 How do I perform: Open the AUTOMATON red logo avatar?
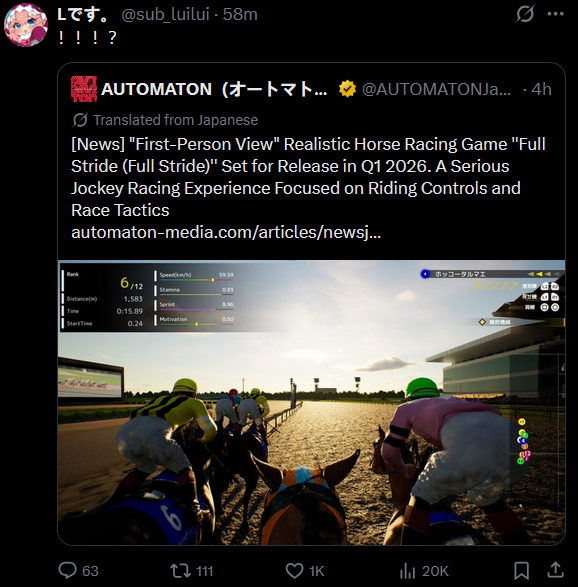coord(84,89)
